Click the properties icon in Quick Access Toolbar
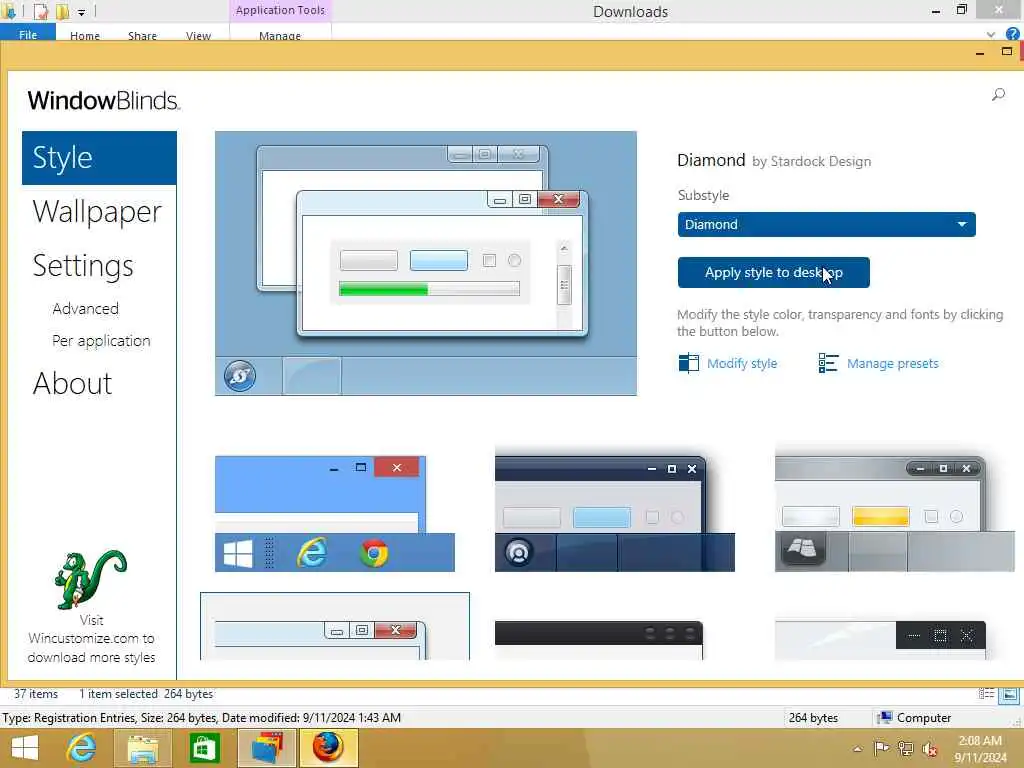 pos(40,11)
